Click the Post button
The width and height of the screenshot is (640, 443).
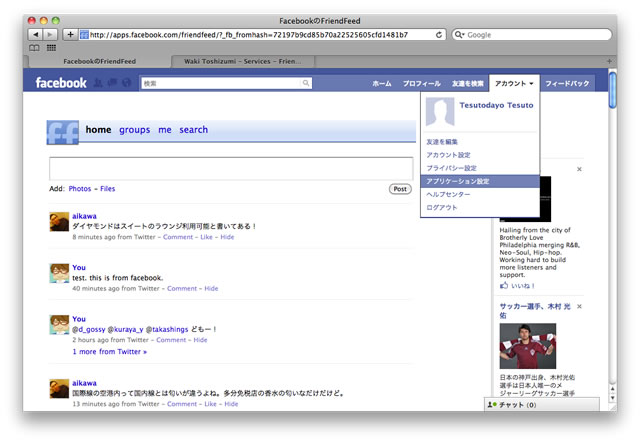point(400,189)
